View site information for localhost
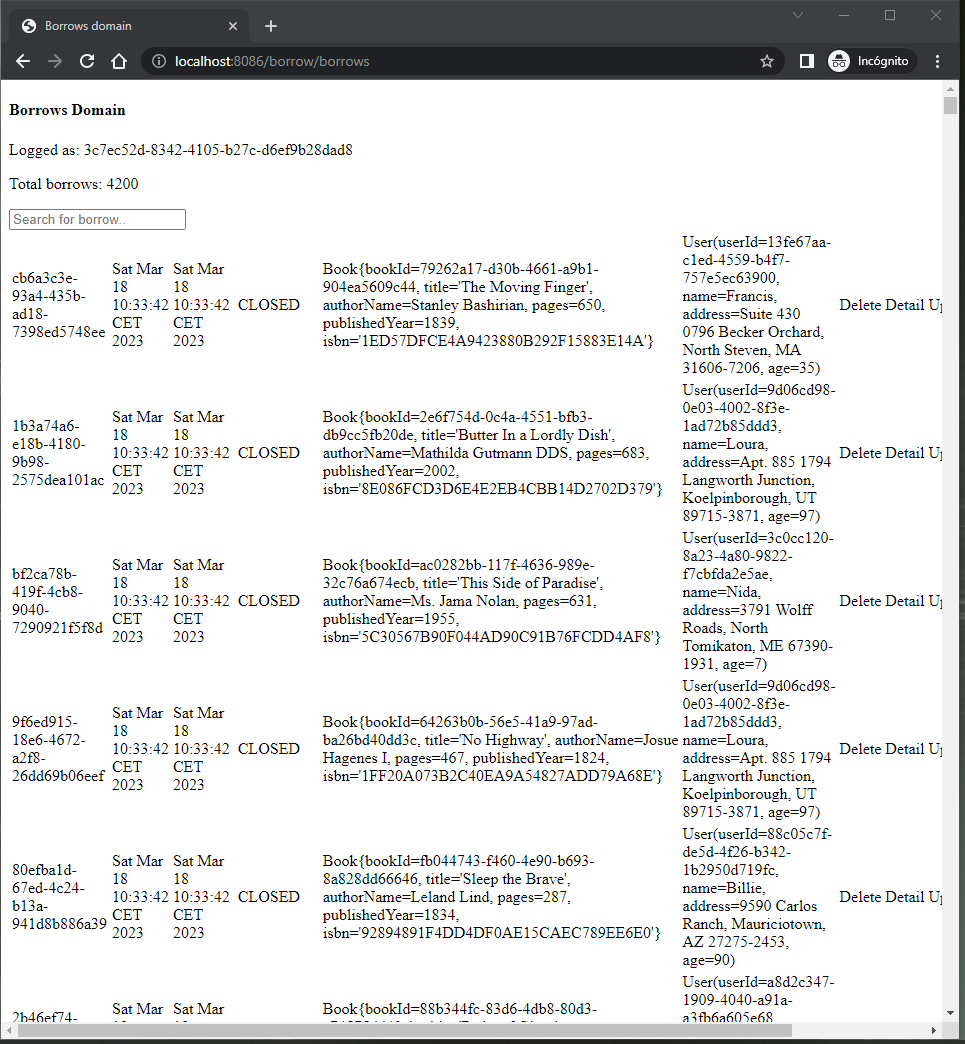The height and width of the screenshot is (1044, 965). click(159, 61)
